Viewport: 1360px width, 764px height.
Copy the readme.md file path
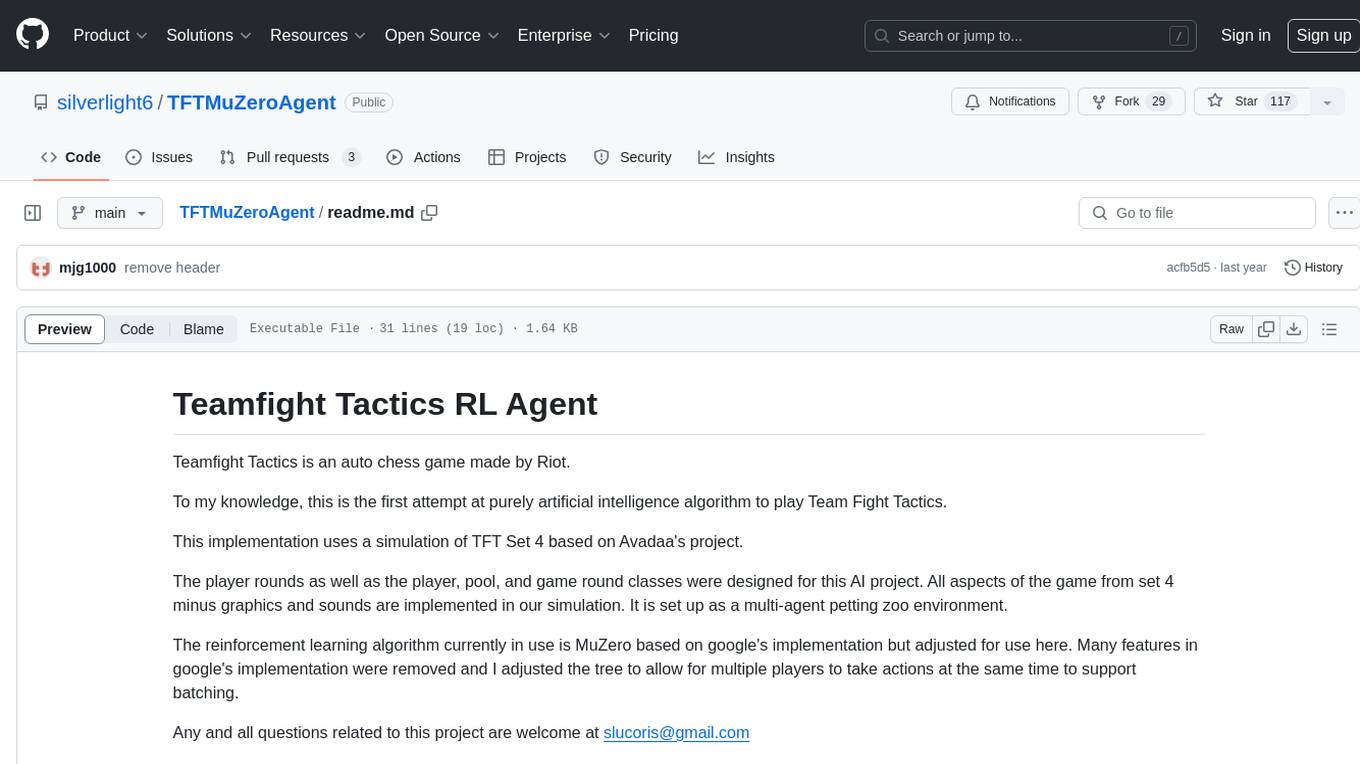point(430,212)
